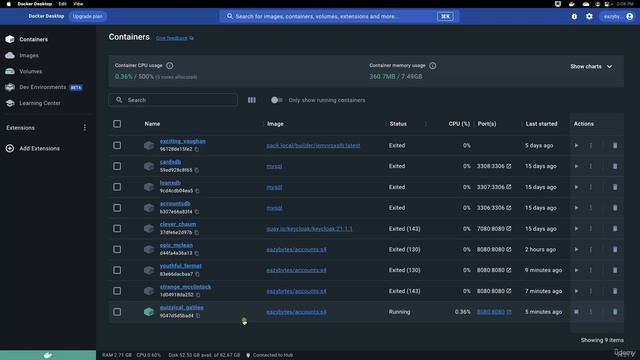Image resolution: width=640 pixels, height=360 pixels.
Task: Start the strange_mcclintock container
Action: [576, 291]
